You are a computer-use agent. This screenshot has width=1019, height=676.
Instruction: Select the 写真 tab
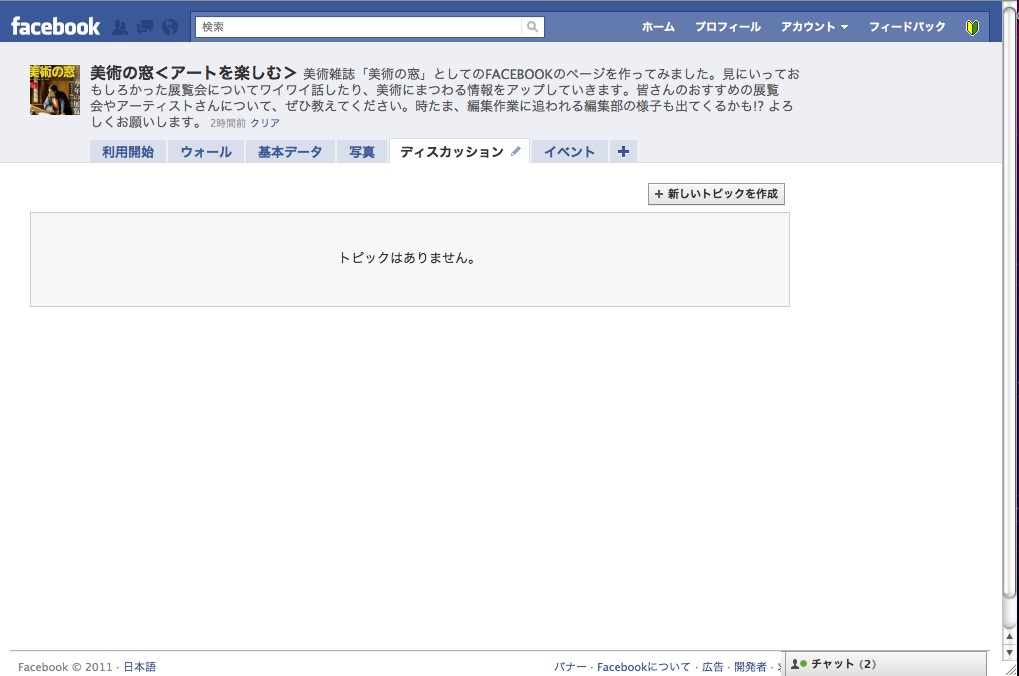pos(362,152)
